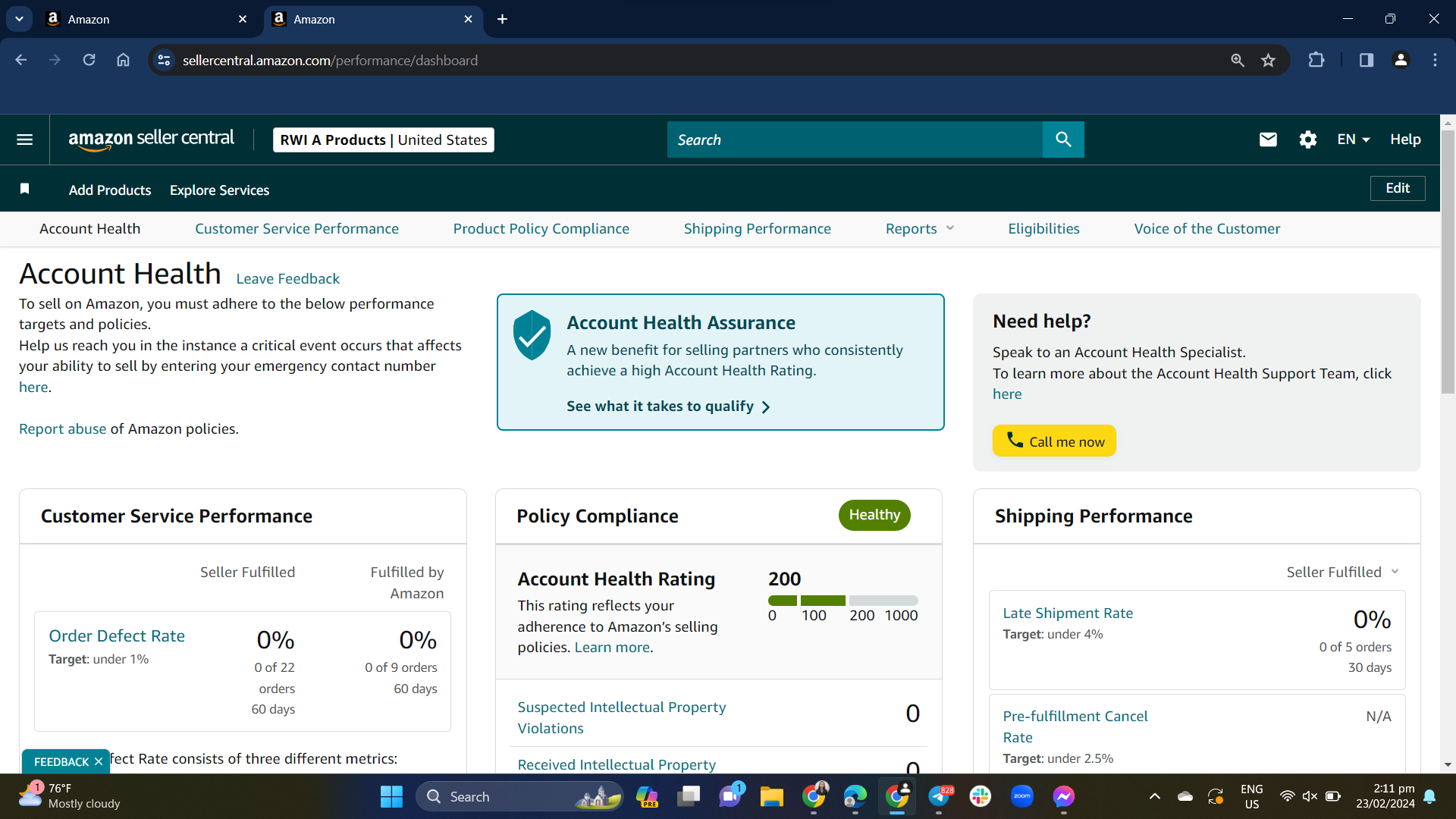Bookmark this page with the star icon
Viewport: 1456px width, 819px height.
(x=1268, y=60)
